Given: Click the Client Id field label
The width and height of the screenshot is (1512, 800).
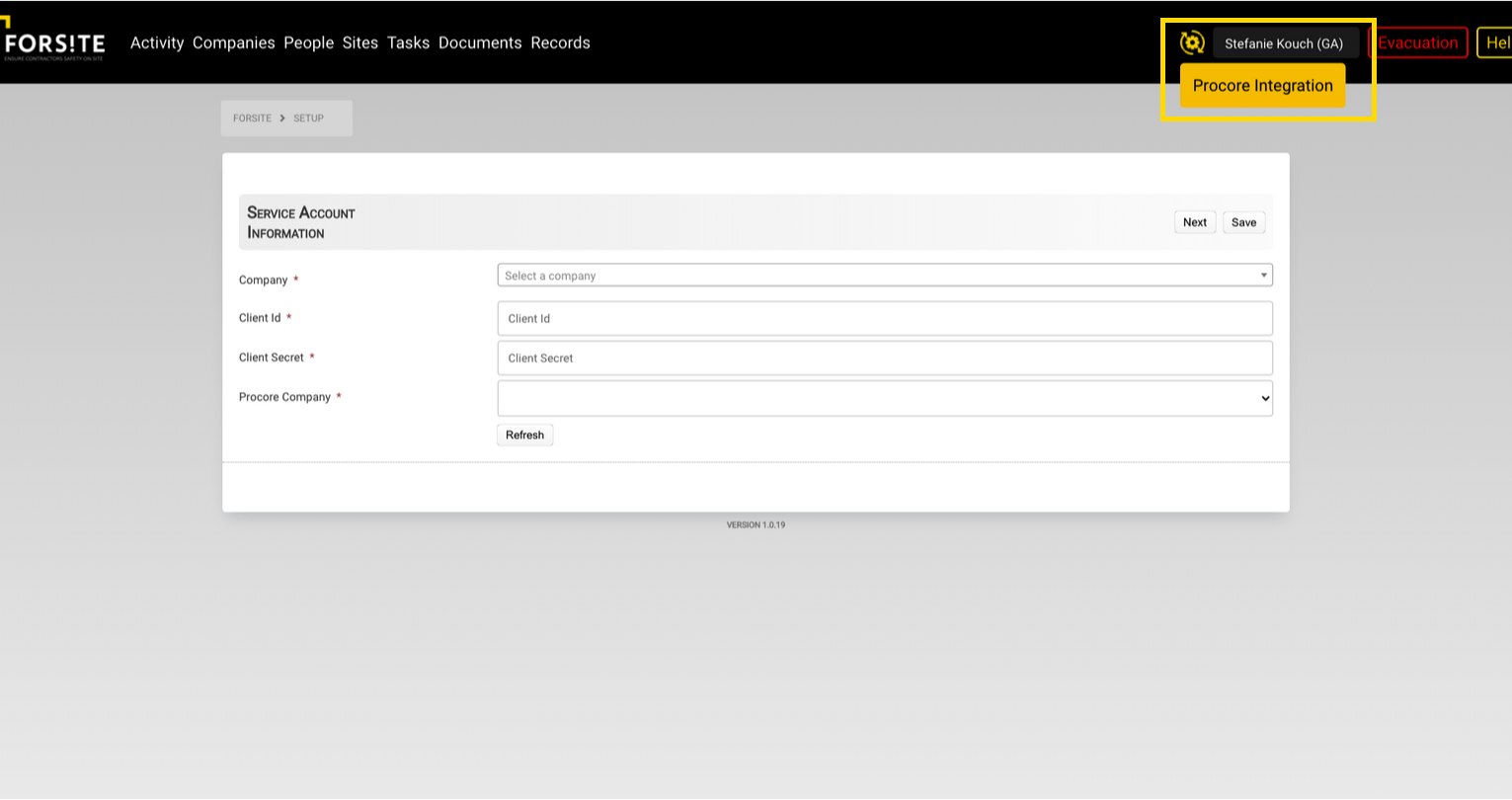Looking at the screenshot, I should tap(260, 318).
